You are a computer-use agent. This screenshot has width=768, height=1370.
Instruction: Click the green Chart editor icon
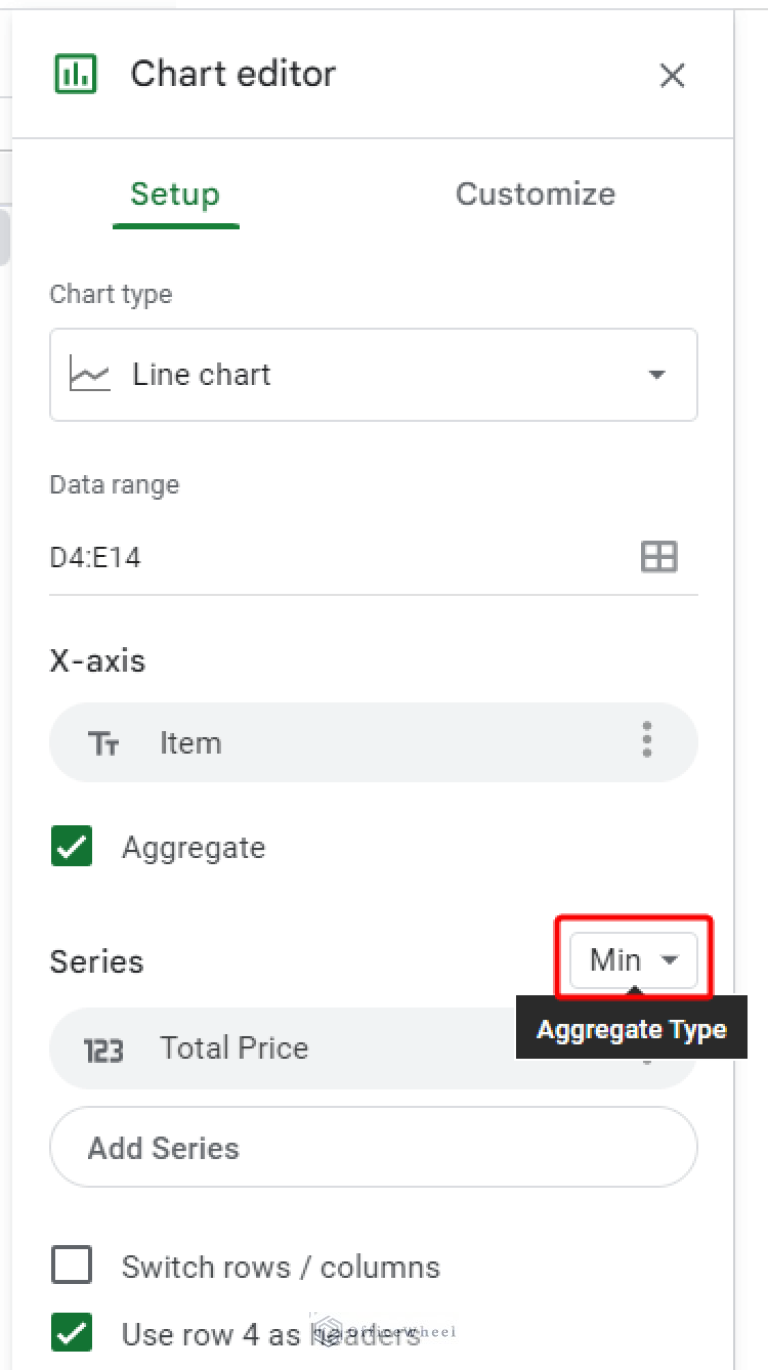pos(75,74)
